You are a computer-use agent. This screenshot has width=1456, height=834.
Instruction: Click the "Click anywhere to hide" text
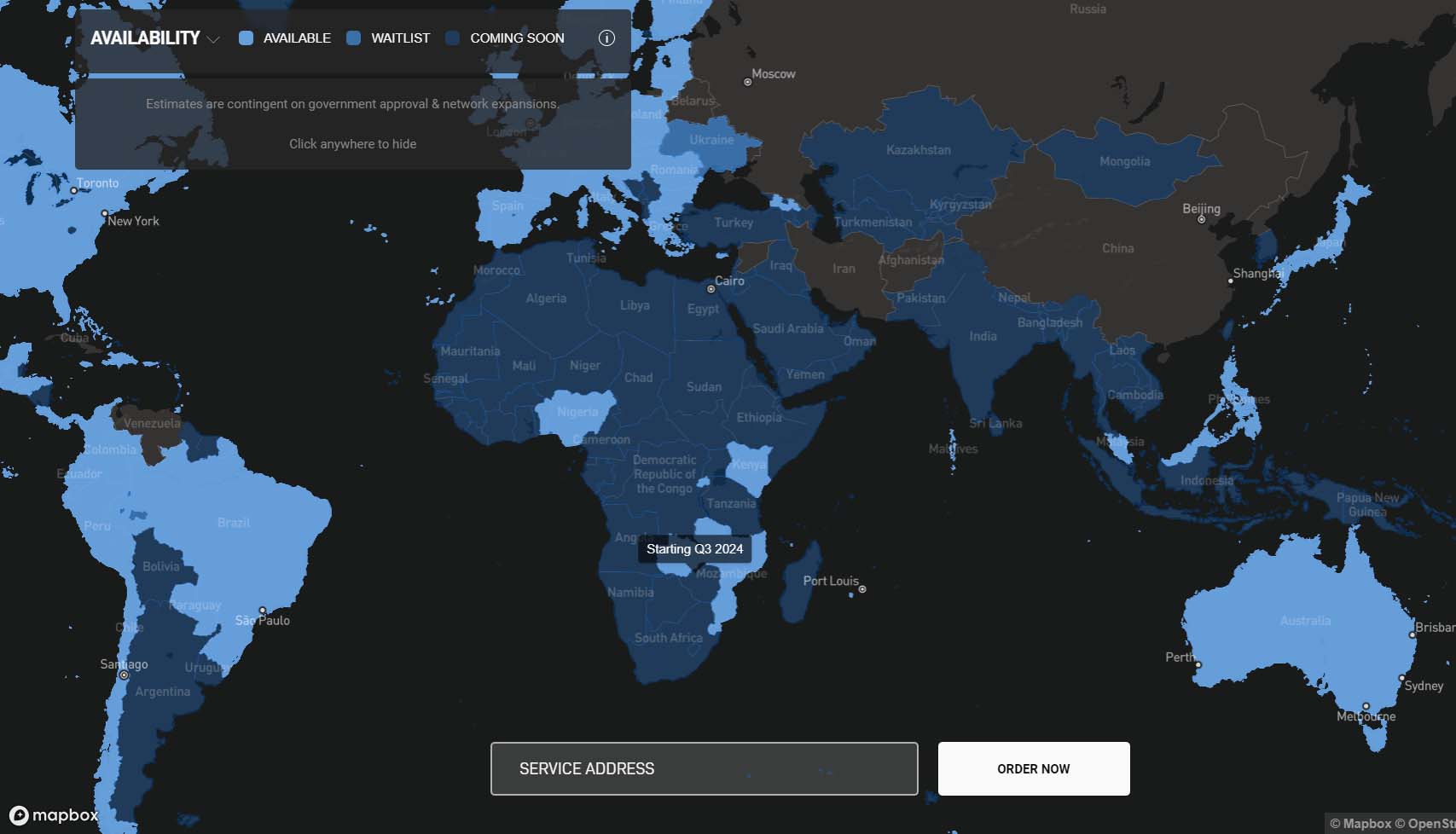(352, 144)
